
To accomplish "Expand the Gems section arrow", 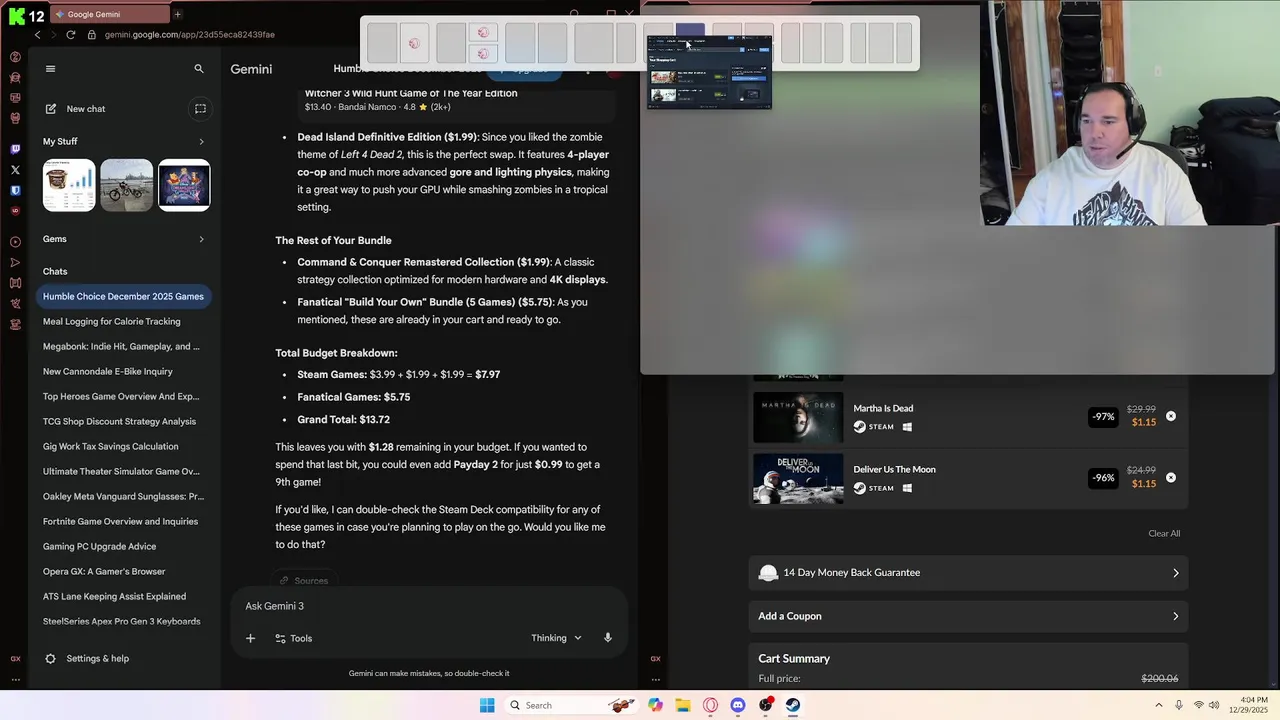I will point(201,239).
